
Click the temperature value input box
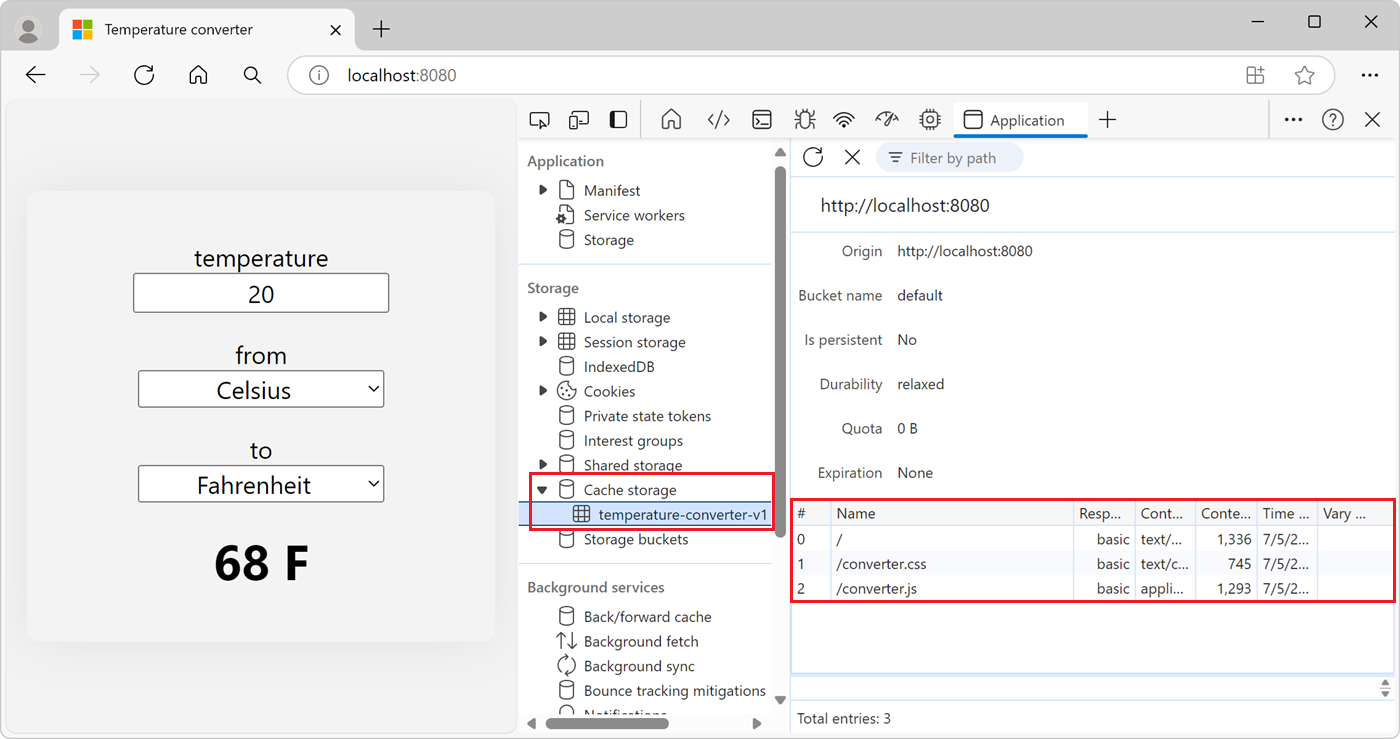coord(260,294)
